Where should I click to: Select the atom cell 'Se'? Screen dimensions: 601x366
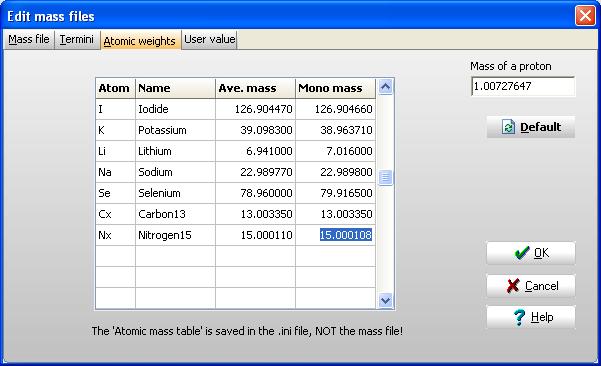tap(115, 193)
